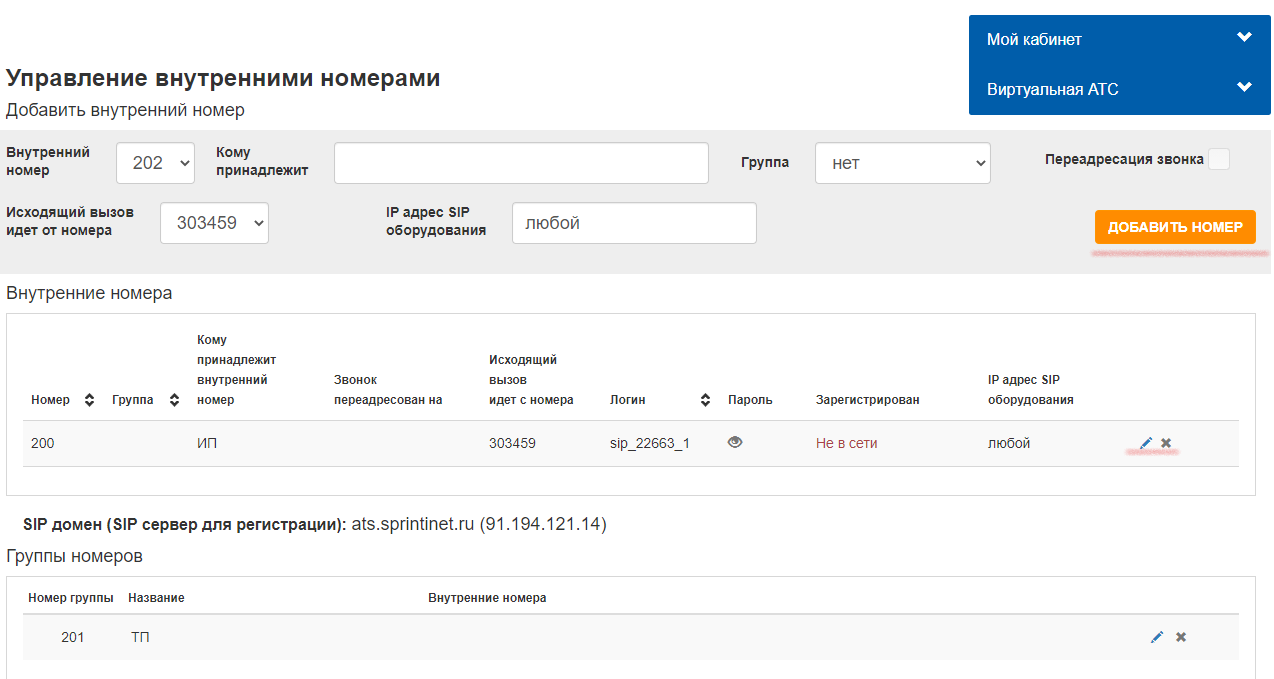Sort table by Логин column arrows

tap(704, 400)
